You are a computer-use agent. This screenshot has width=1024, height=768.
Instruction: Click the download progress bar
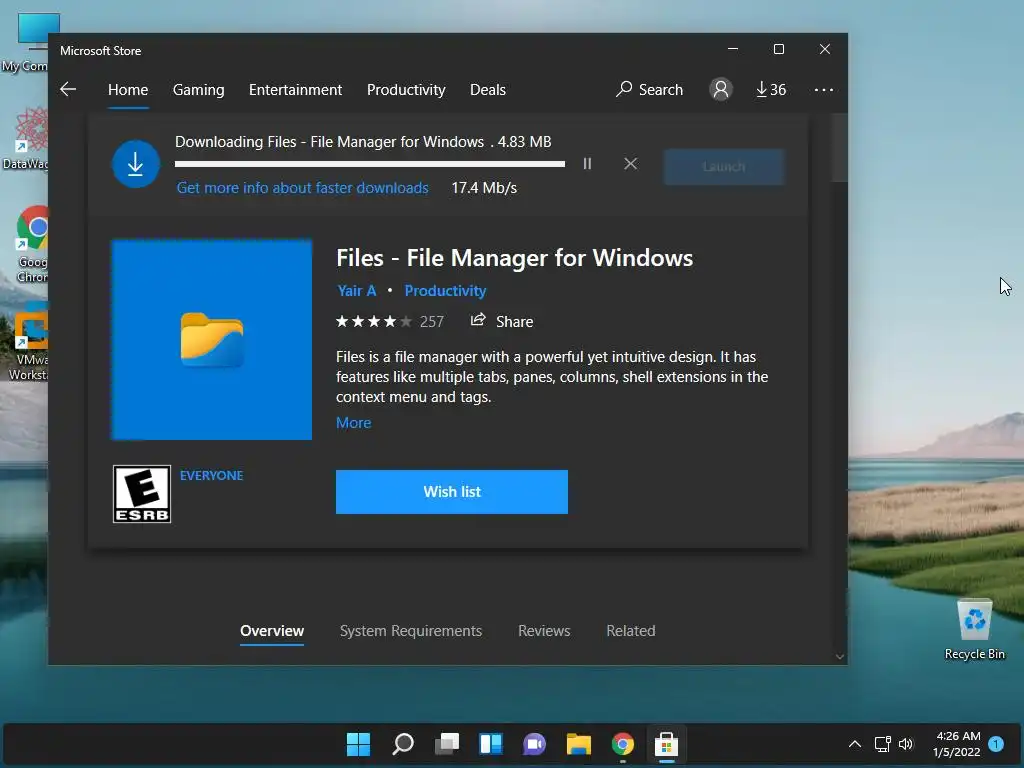(x=370, y=164)
